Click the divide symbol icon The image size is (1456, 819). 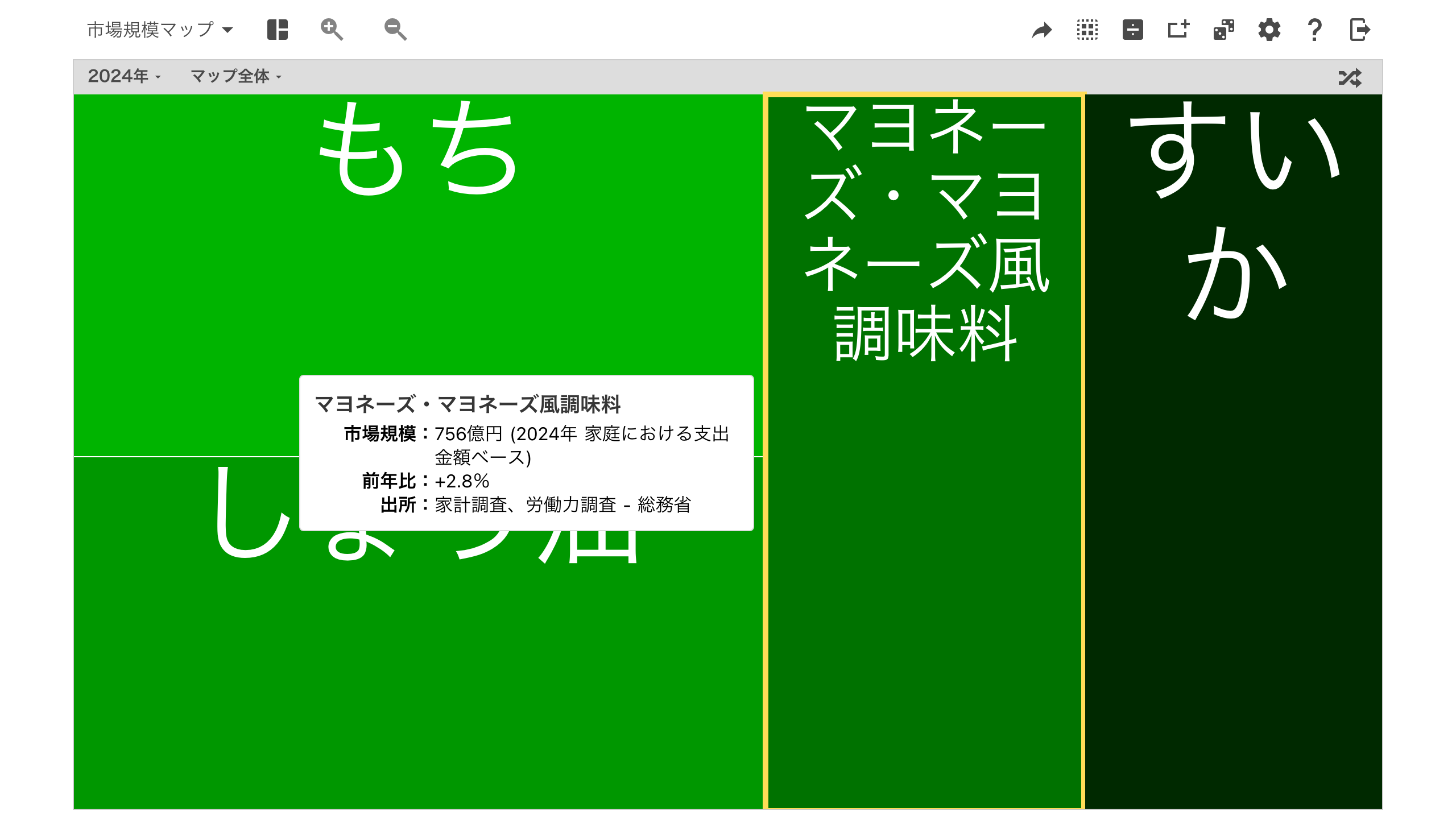[1133, 30]
